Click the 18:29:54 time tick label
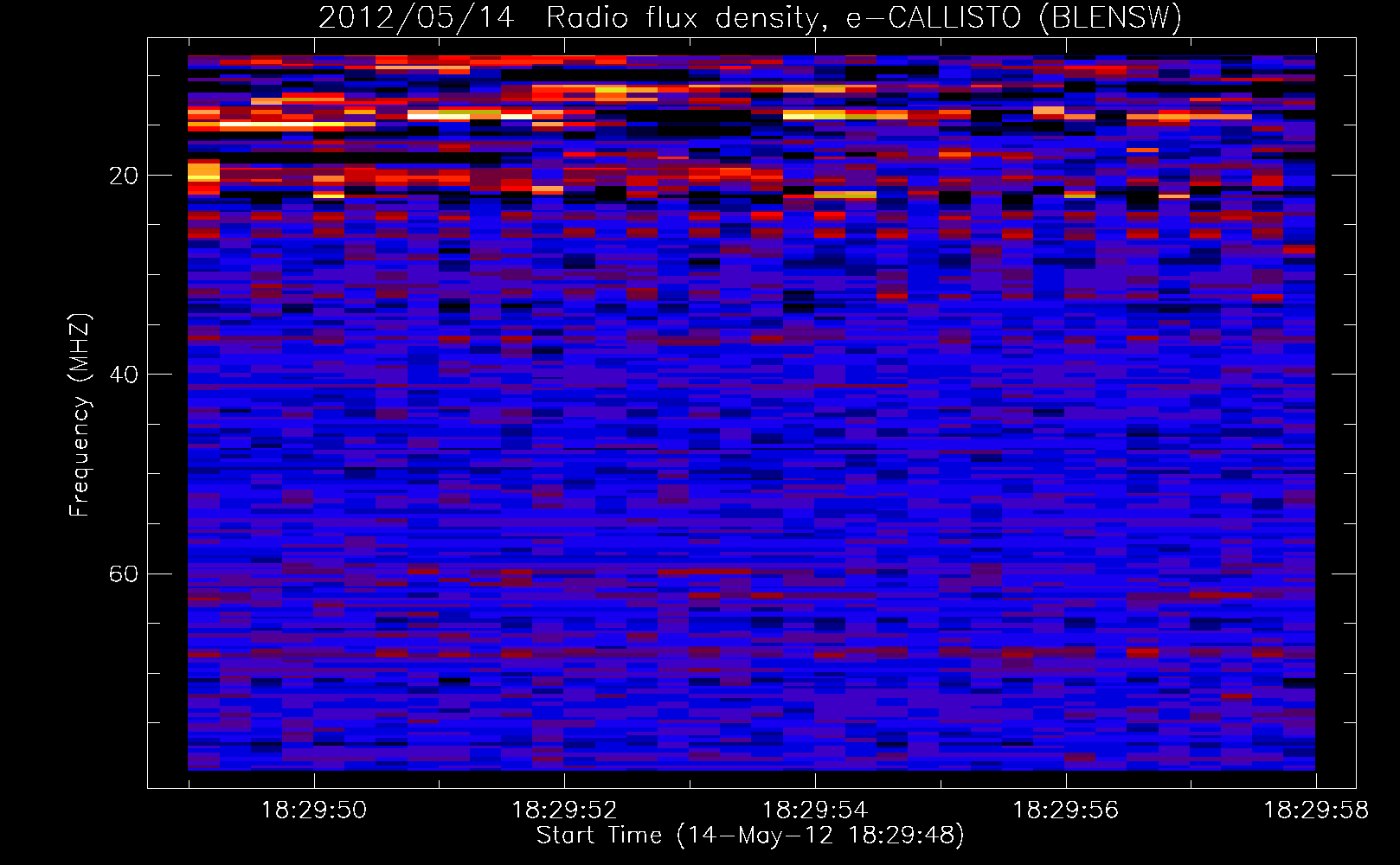Screen dimensions: 1400x865 click(814, 811)
